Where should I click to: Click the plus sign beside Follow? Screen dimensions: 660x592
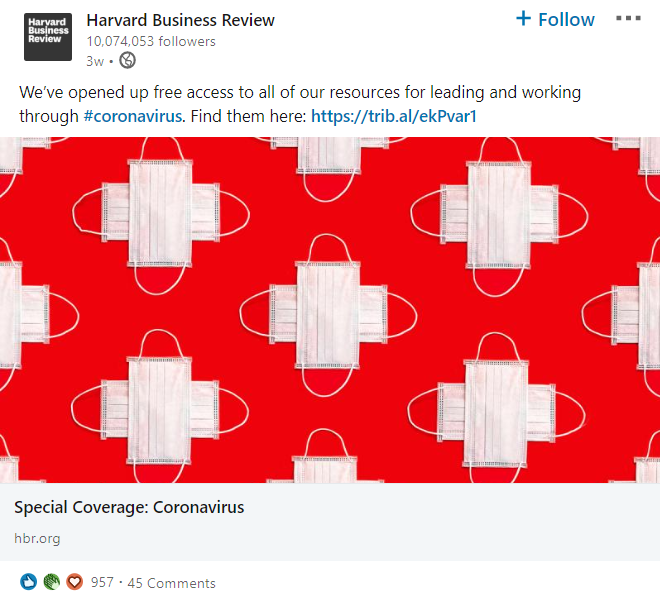pos(523,19)
